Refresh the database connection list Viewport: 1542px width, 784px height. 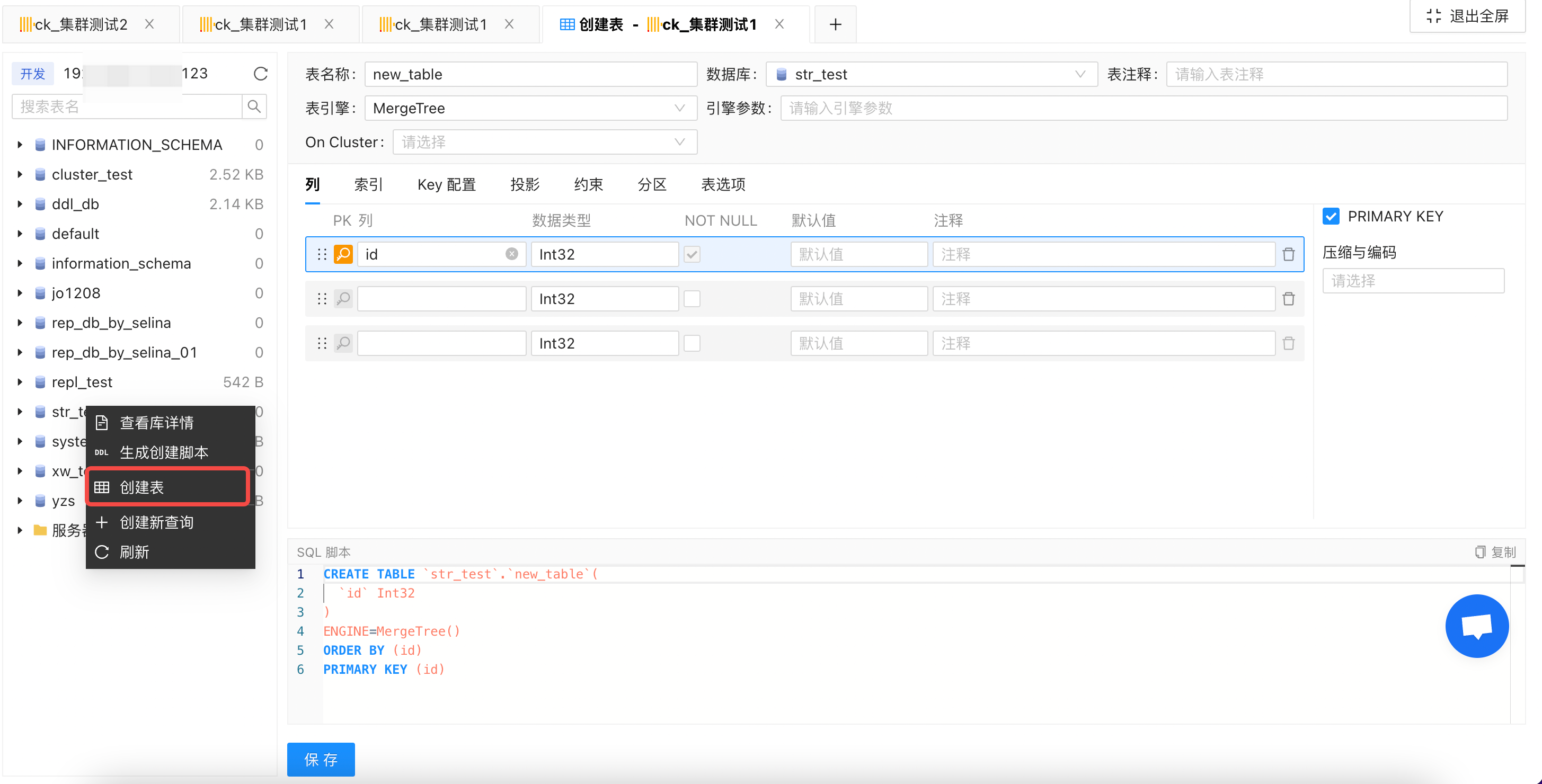260,73
